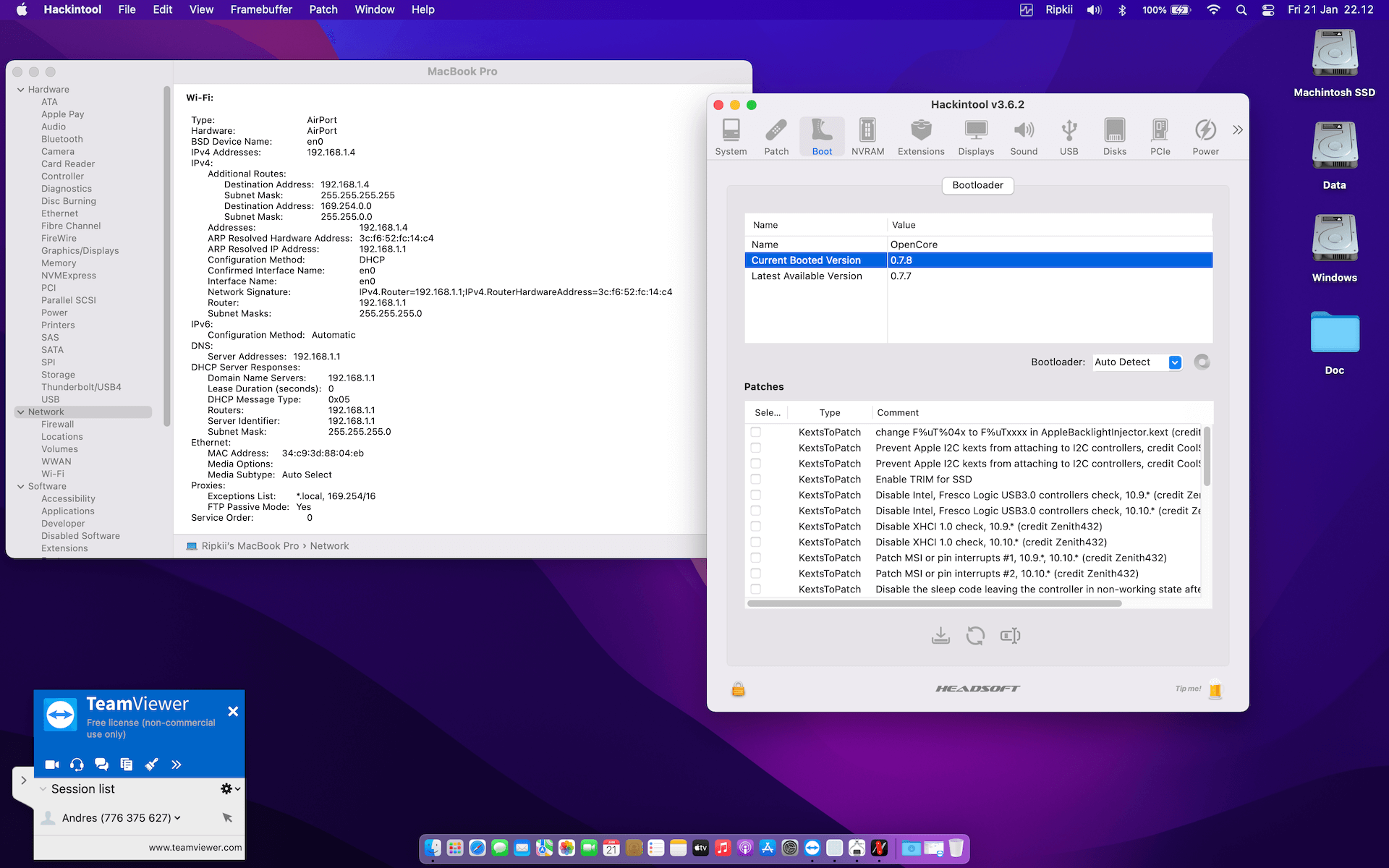Select the Bootloader tab
The image size is (1389, 868).
[x=977, y=185]
